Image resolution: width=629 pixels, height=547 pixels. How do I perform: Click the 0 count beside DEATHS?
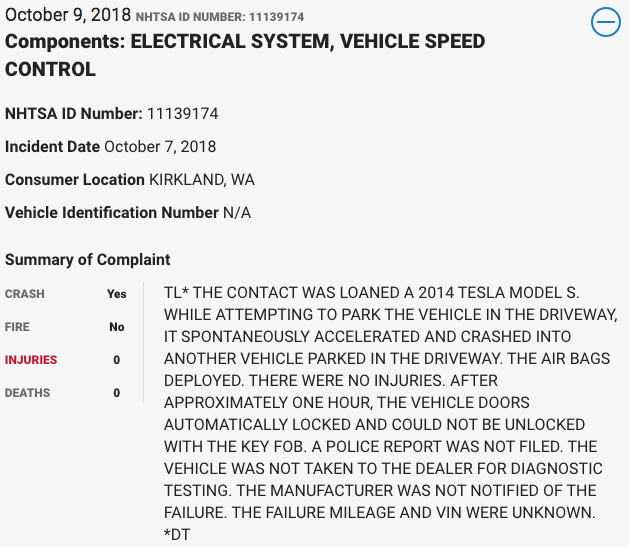pos(117,393)
